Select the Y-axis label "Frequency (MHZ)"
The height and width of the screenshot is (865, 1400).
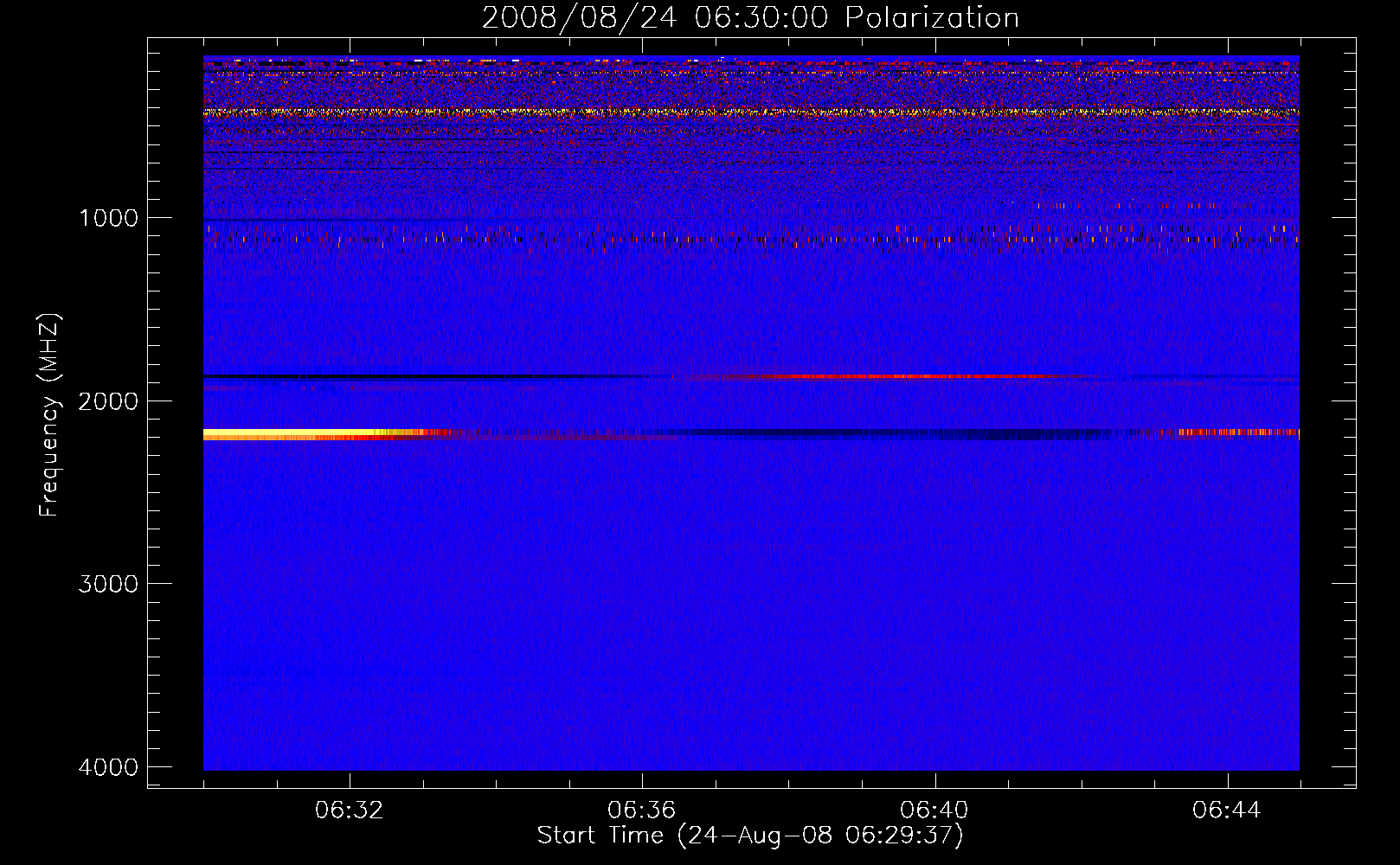[x=50, y=415]
